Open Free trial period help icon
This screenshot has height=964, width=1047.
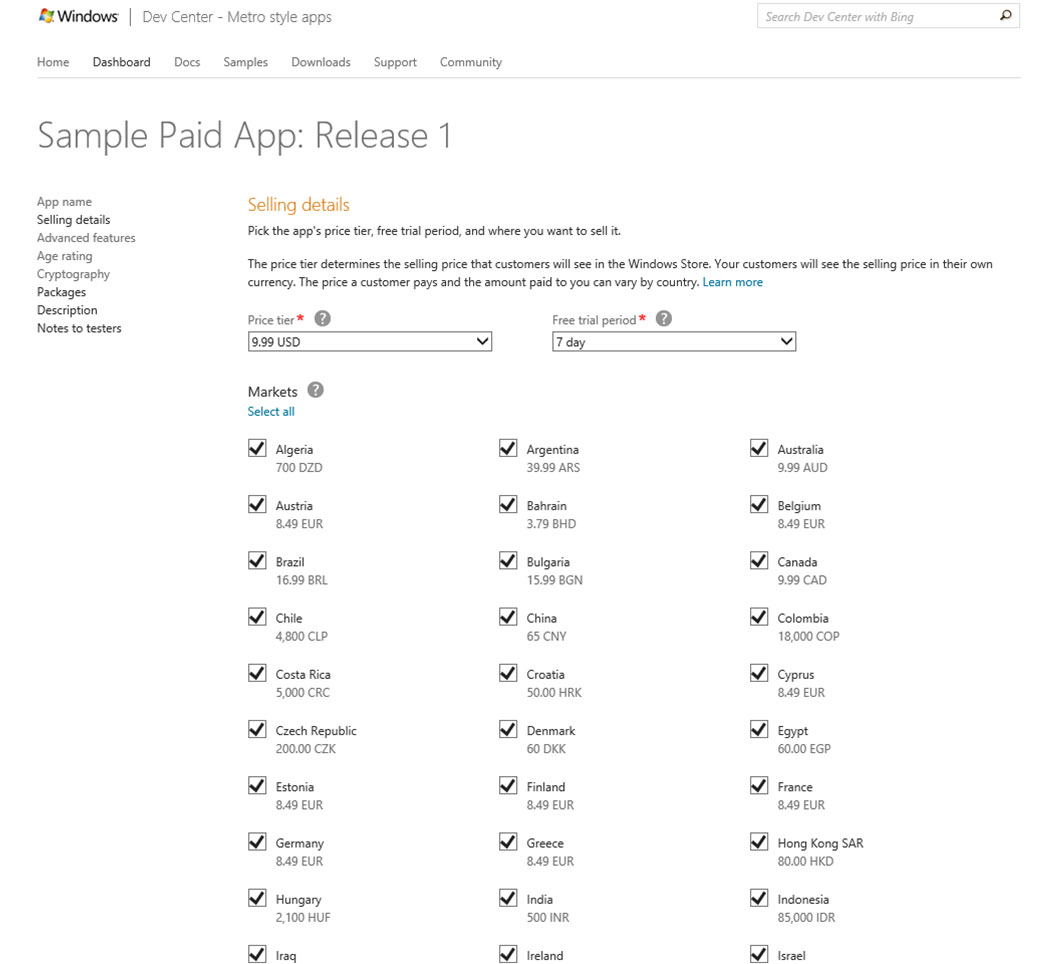click(664, 318)
